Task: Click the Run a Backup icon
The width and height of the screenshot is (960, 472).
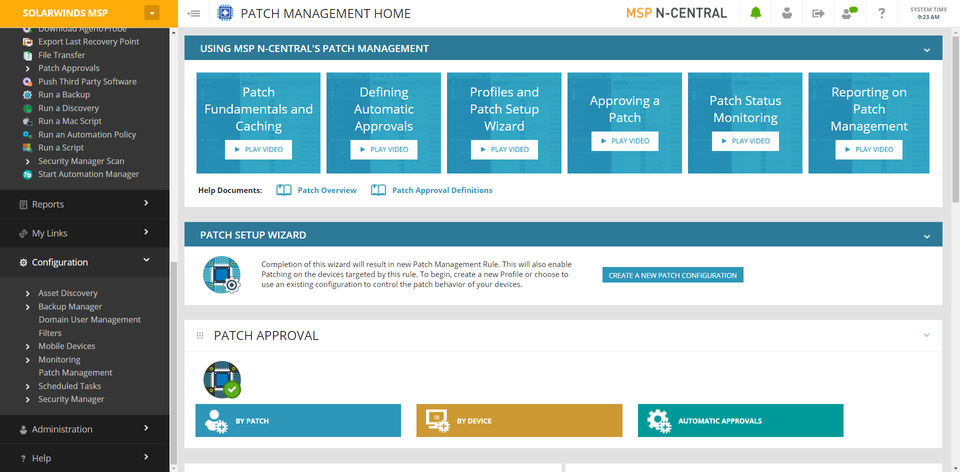Action: pyautogui.click(x=28, y=95)
